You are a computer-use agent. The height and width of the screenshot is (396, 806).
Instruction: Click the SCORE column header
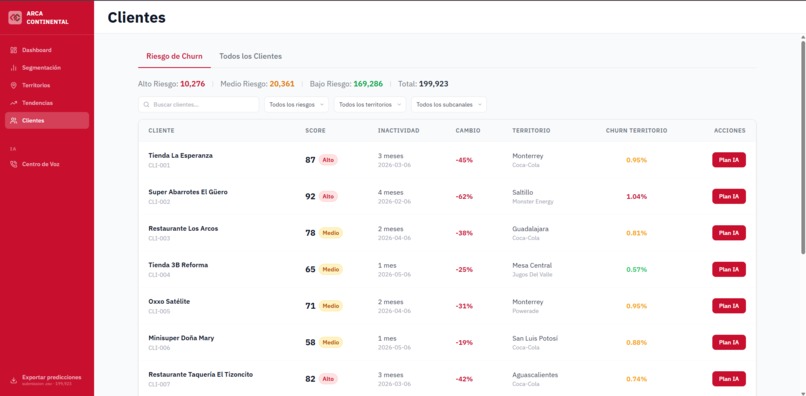point(315,131)
